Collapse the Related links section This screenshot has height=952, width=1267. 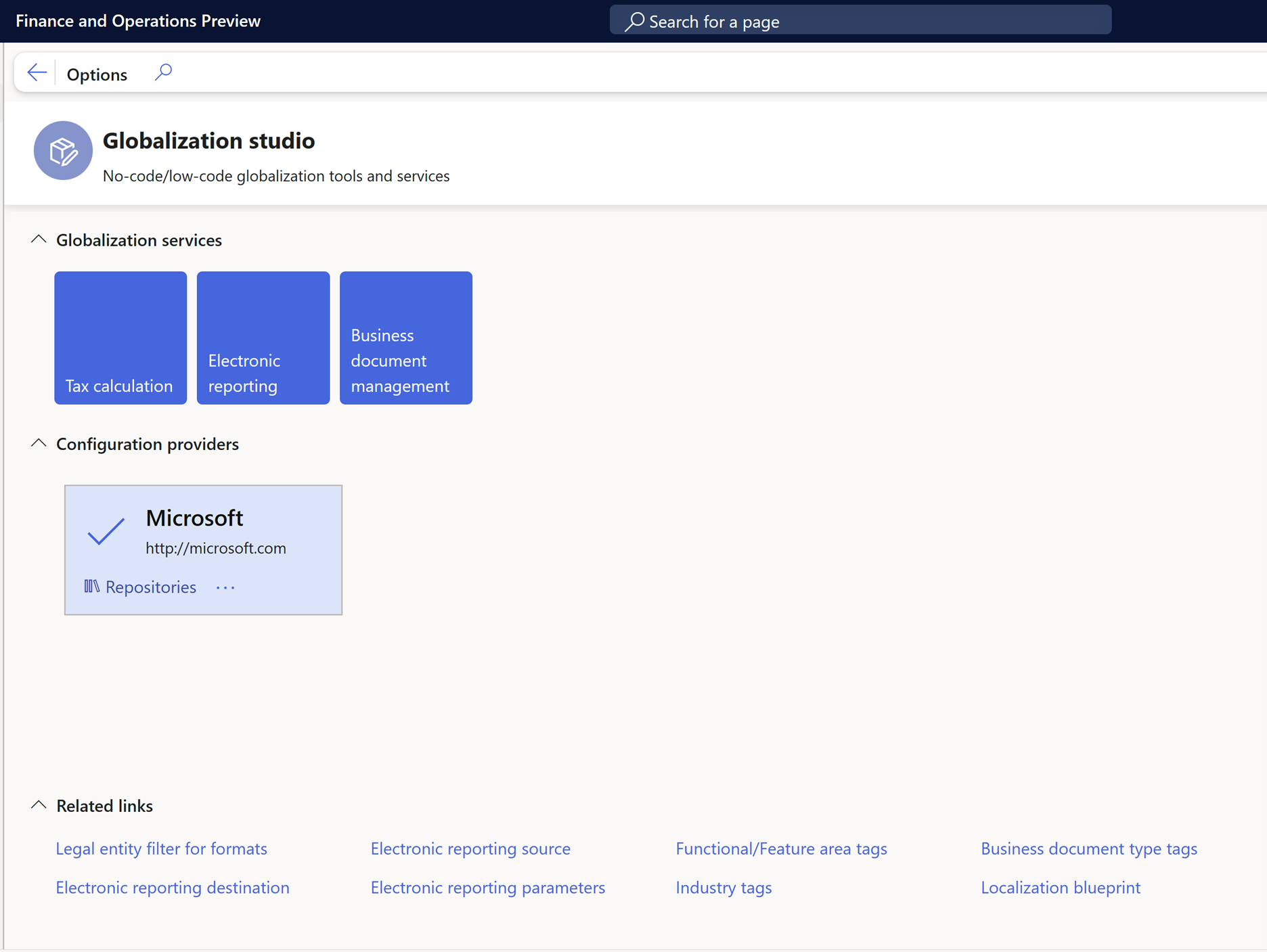39,805
